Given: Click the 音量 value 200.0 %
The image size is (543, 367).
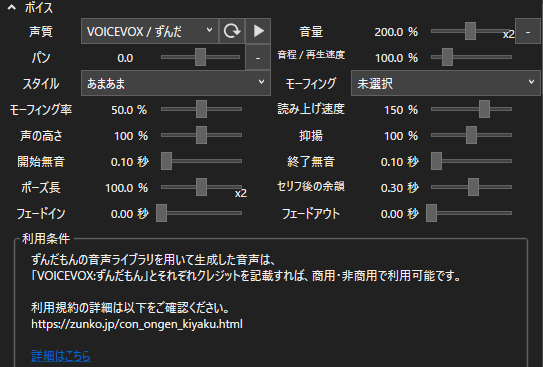Looking at the screenshot, I should pos(396,32).
